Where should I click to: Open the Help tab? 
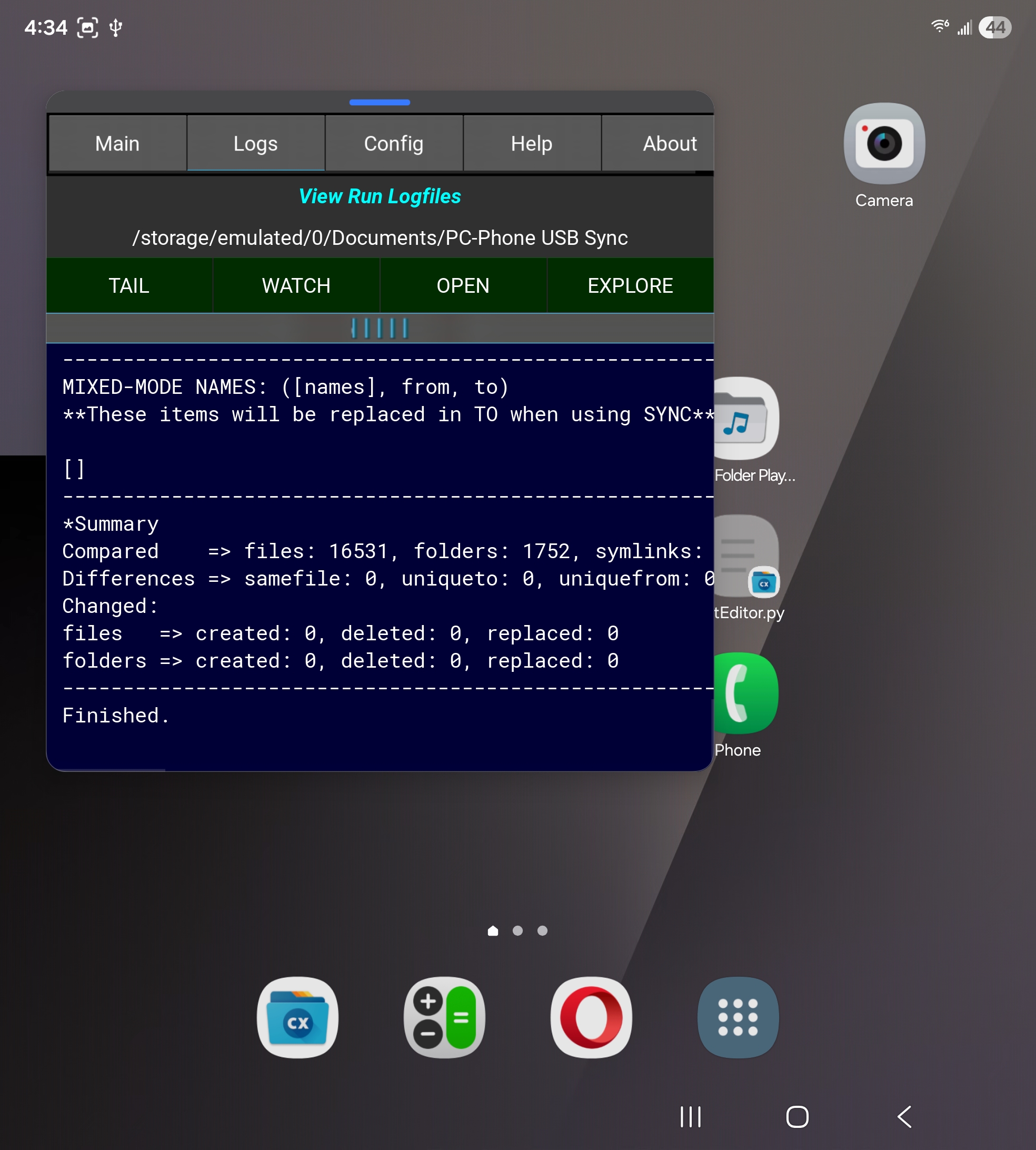(531, 143)
